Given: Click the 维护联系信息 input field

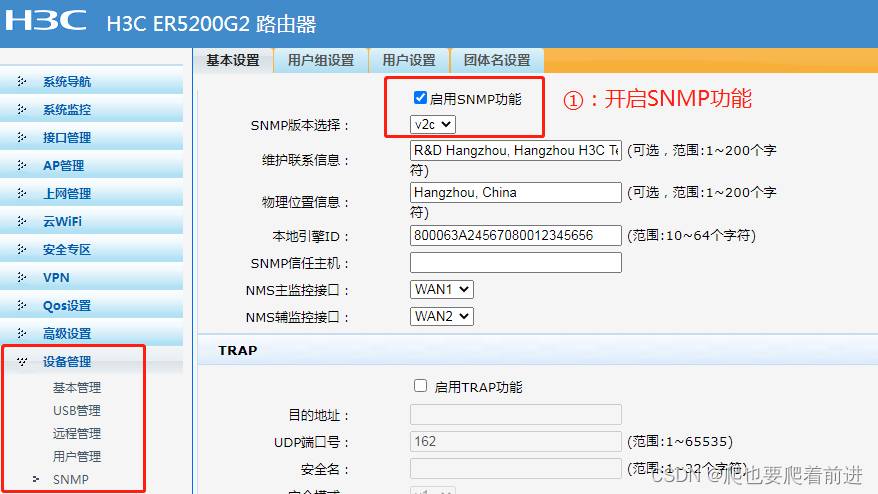Looking at the screenshot, I should [516, 151].
